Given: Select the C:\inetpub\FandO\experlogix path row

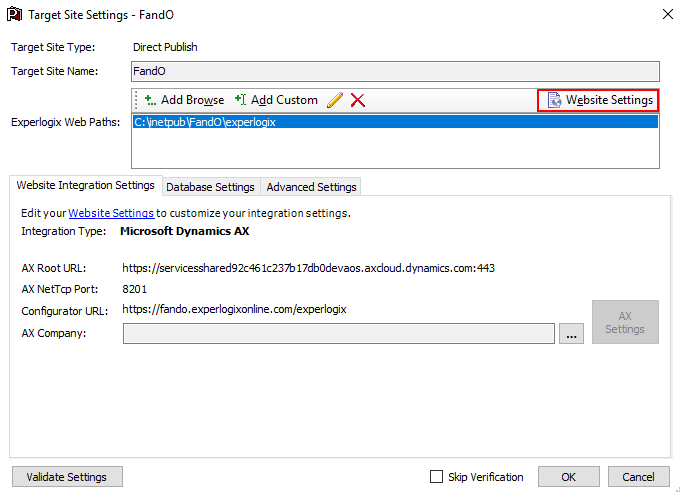Looking at the screenshot, I should coord(395,122).
